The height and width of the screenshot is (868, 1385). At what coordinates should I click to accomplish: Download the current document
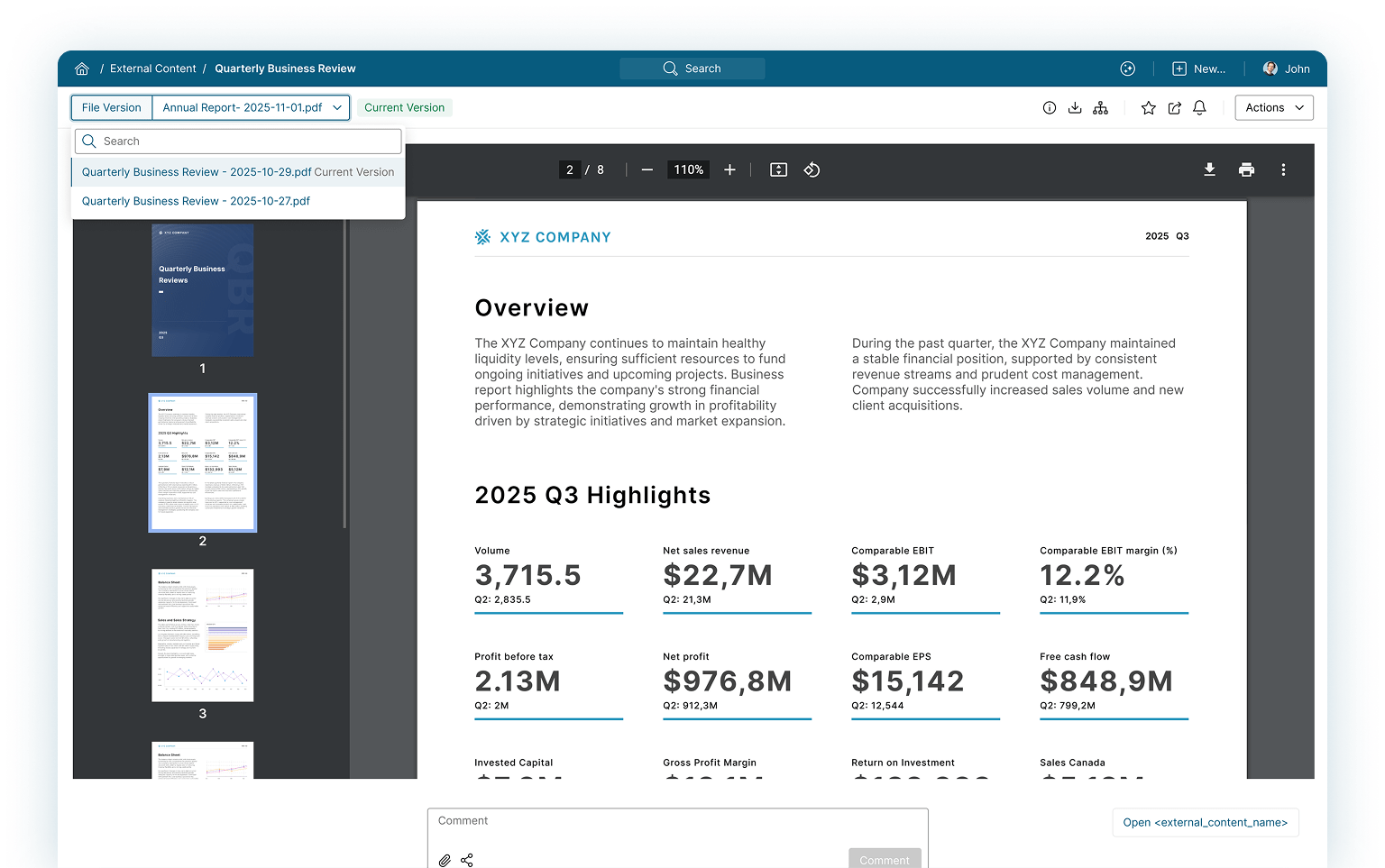pyautogui.click(x=1075, y=107)
